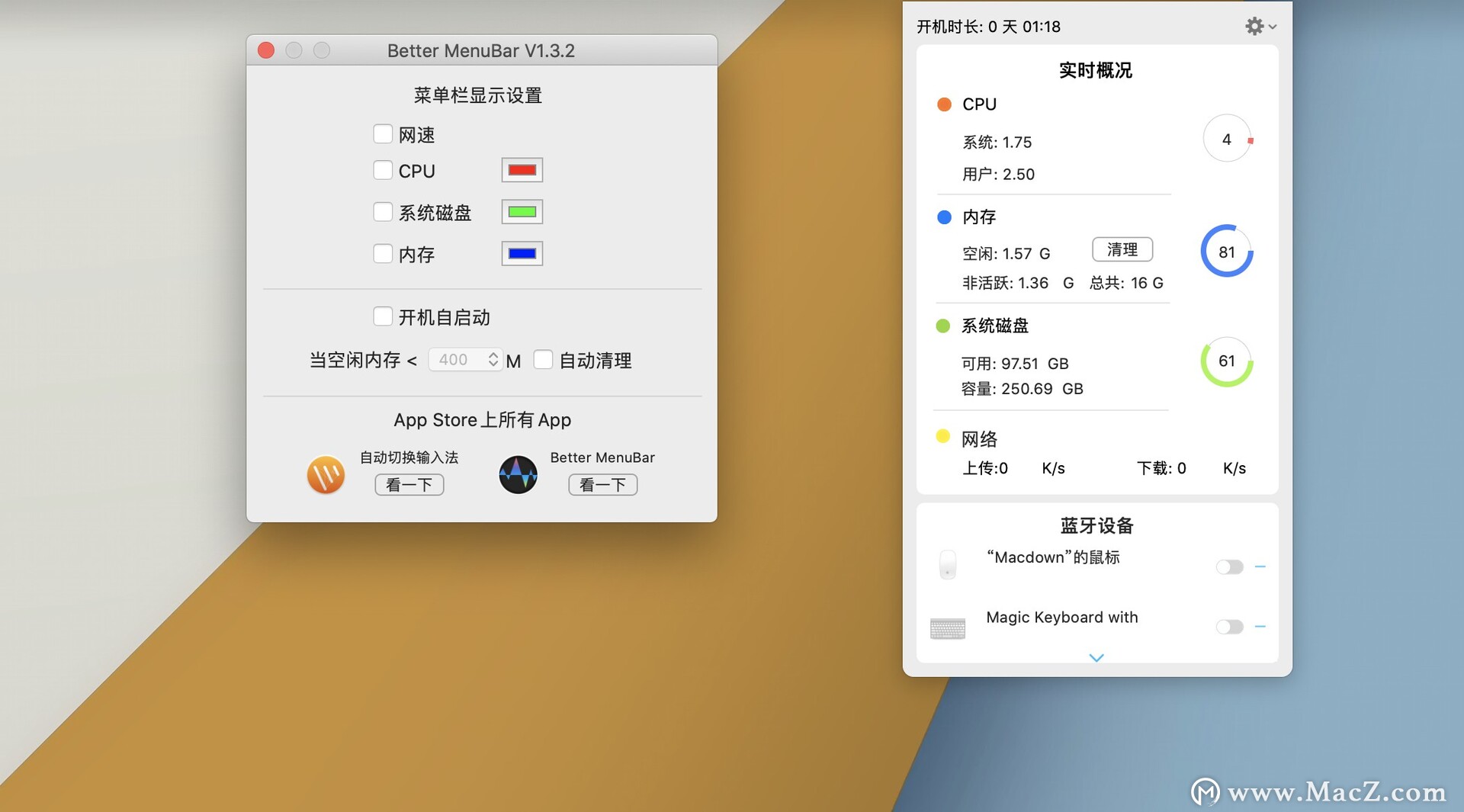Enable the 网速 checkbox
Screen dimensions: 1464x812
click(383, 134)
